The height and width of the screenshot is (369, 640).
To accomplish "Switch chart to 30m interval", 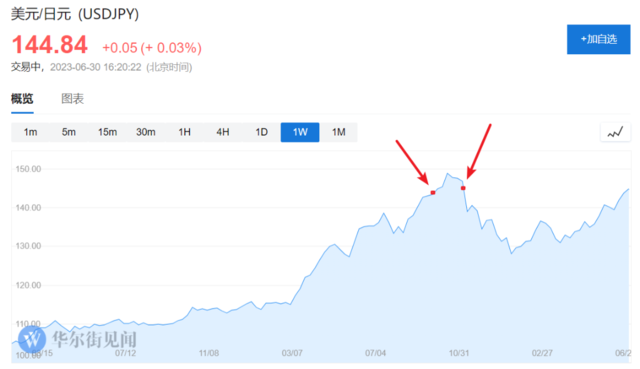I will (x=146, y=132).
